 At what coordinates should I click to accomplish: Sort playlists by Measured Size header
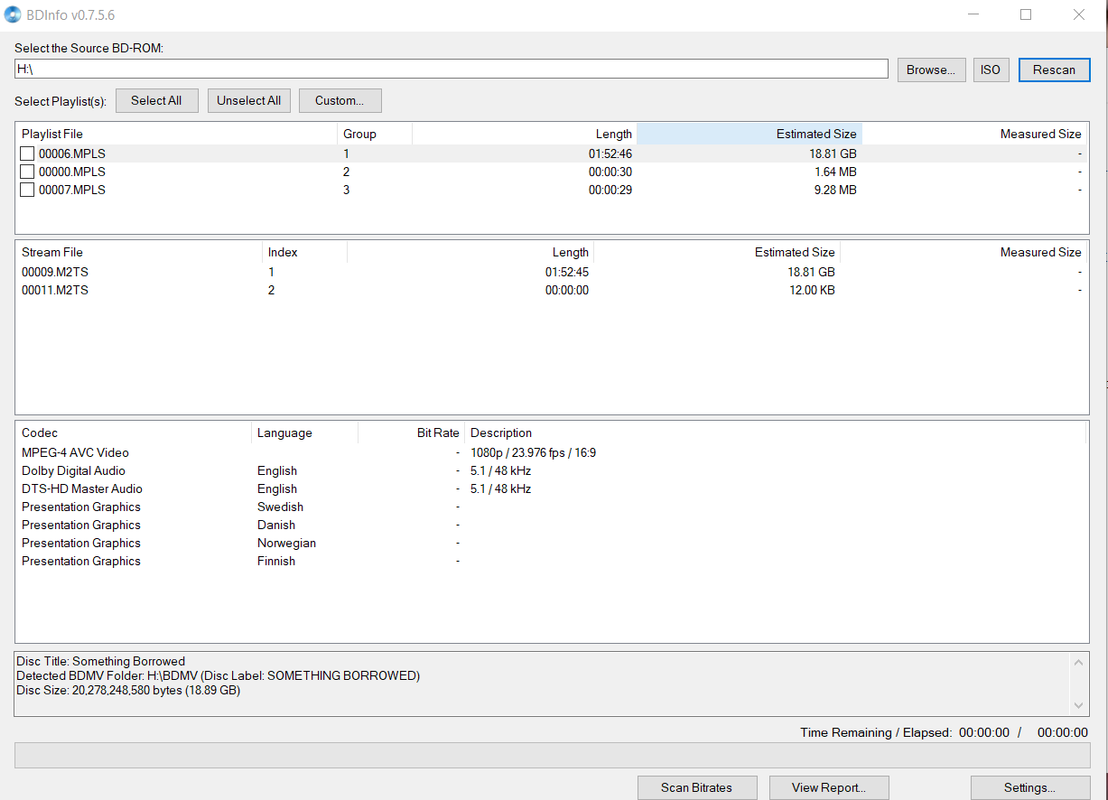pos(974,134)
